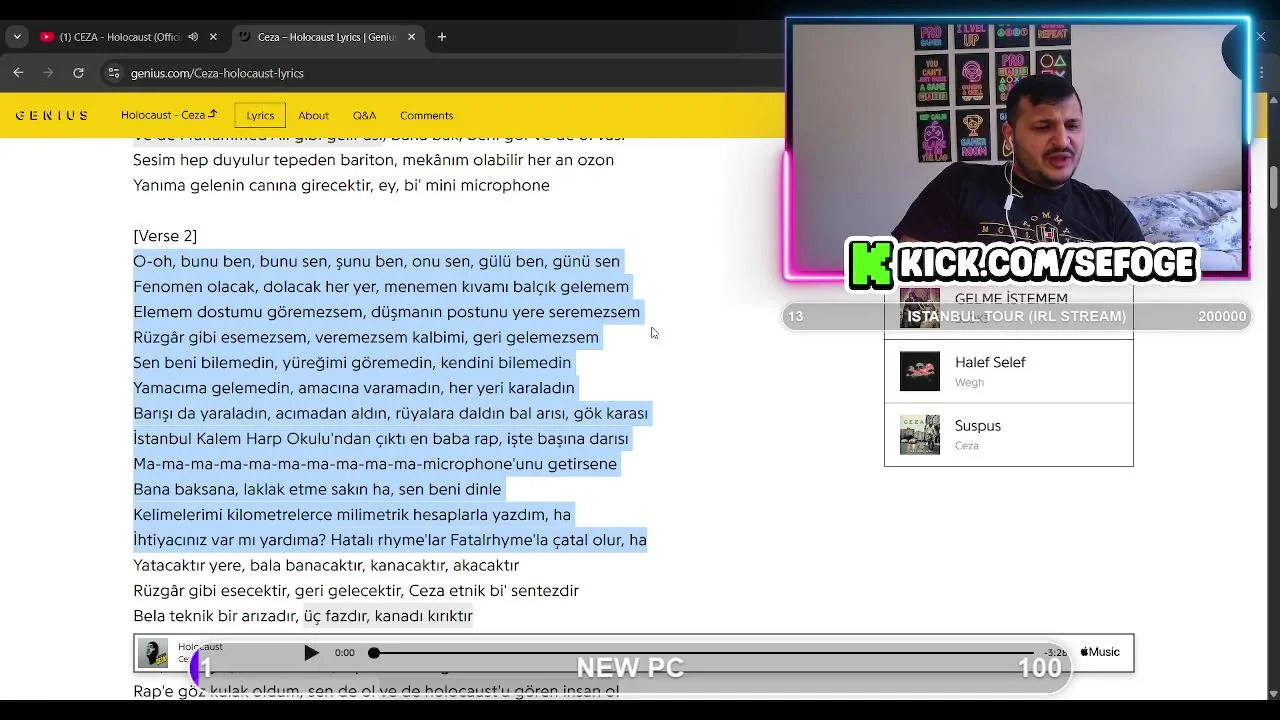Jump to the About section

tap(313, 115)
